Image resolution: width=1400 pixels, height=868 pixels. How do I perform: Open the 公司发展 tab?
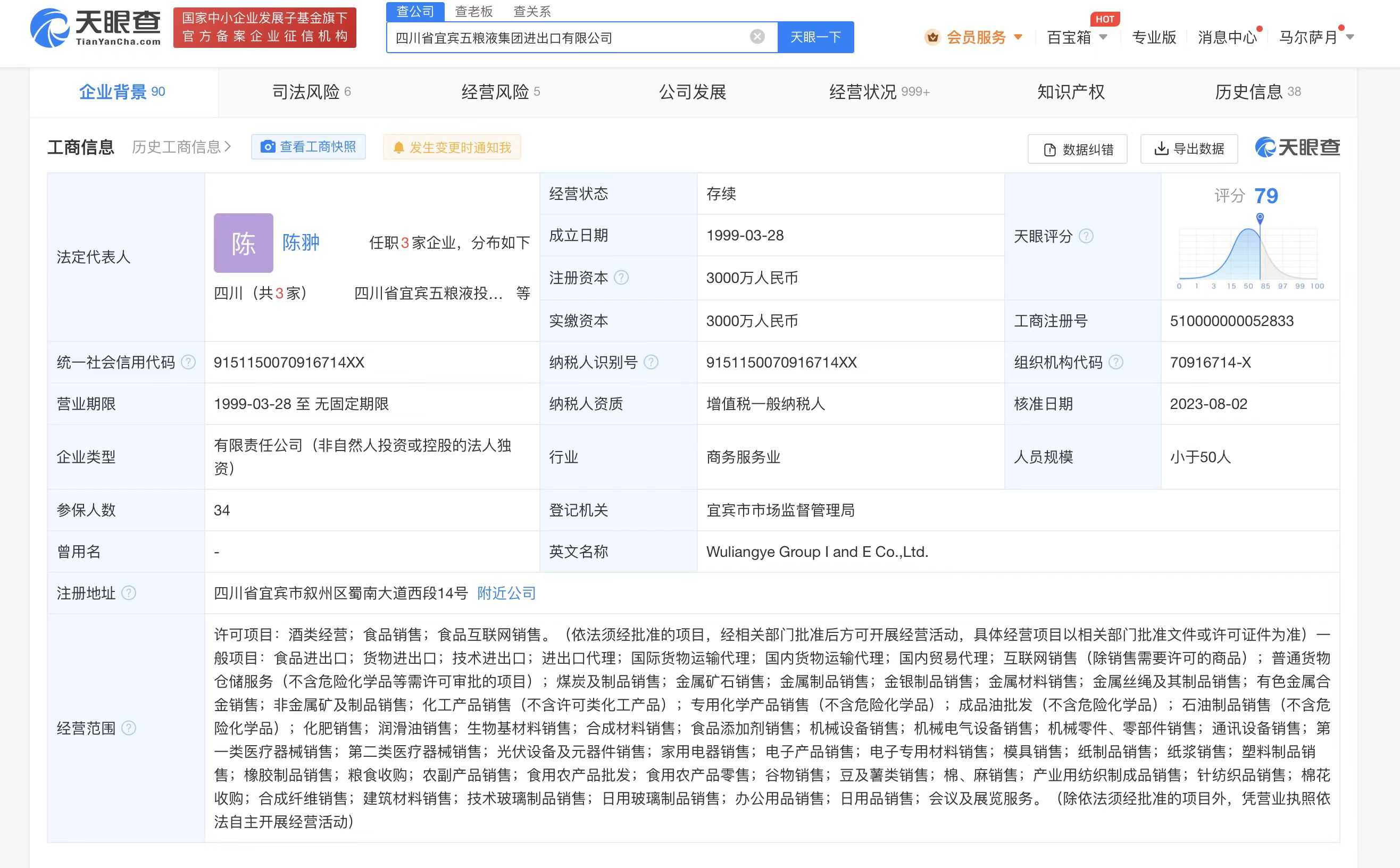(x=692, y=92)
